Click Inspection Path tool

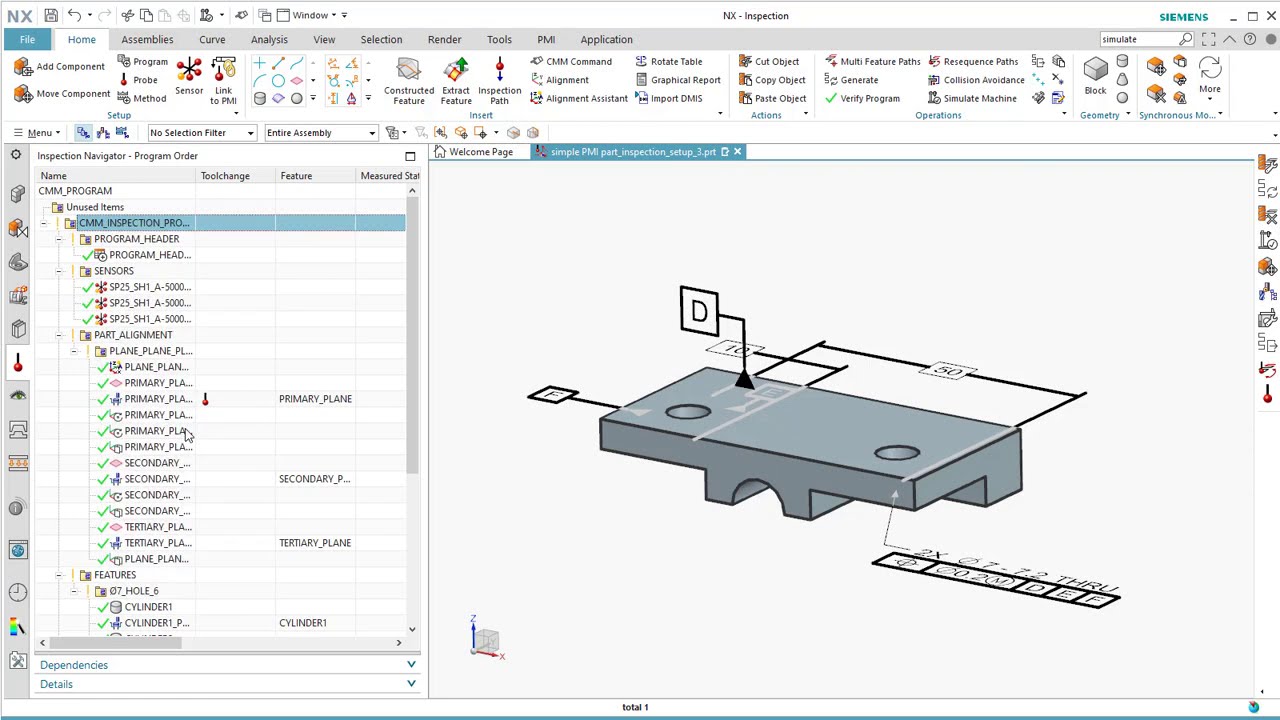pyautogui.click(x=499, y=81)
